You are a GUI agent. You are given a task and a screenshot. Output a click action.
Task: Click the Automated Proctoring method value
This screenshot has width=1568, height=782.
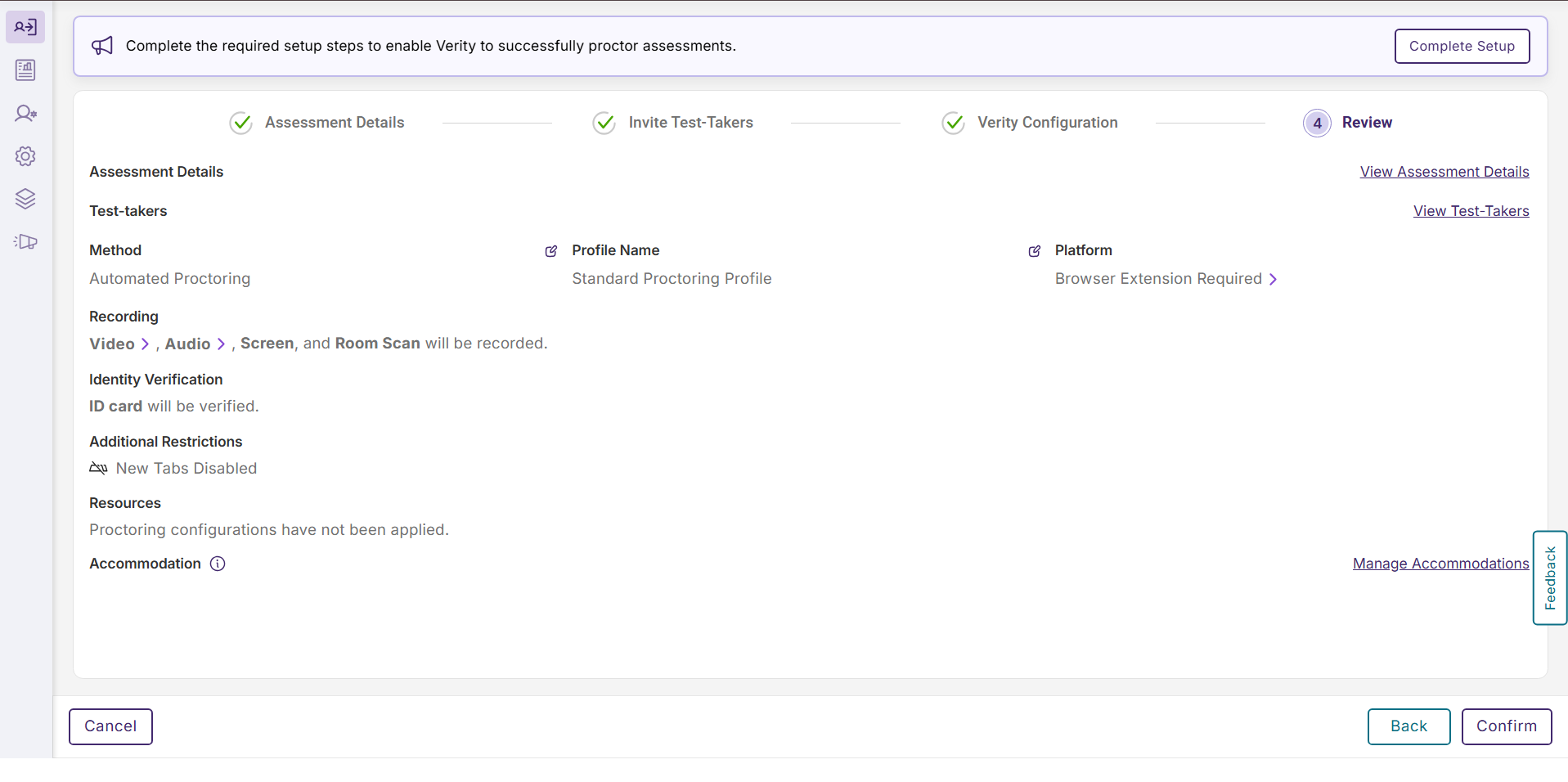pos(170,279)
